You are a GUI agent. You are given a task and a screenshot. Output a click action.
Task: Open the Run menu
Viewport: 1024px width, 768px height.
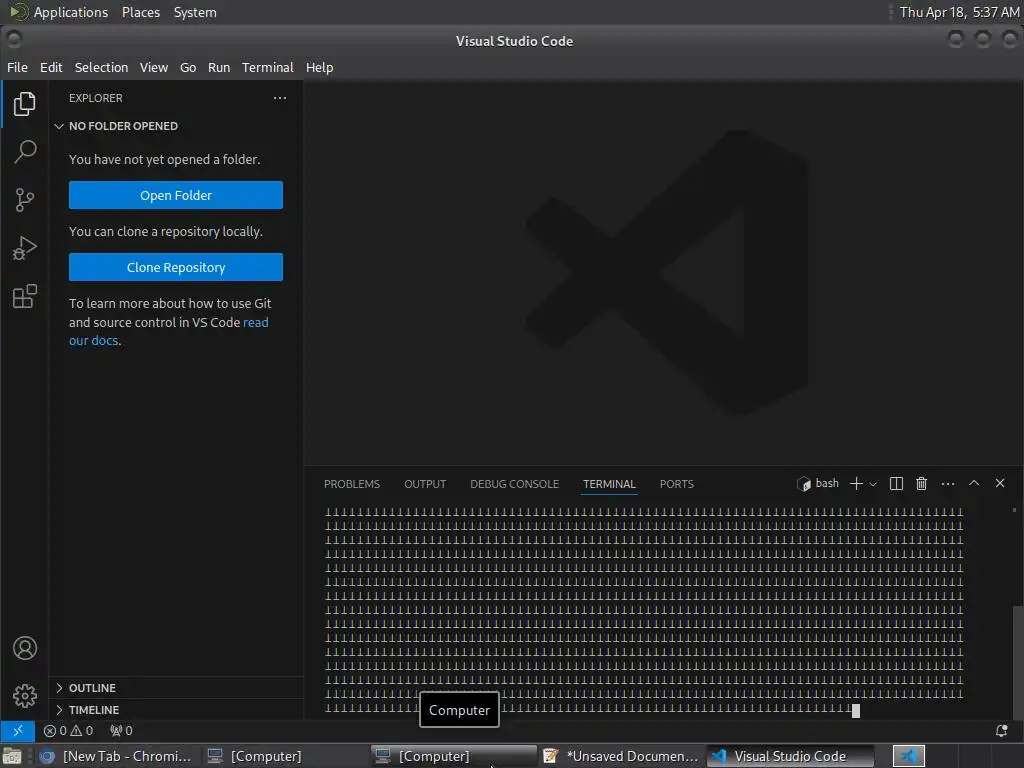(x=219, y=67)
